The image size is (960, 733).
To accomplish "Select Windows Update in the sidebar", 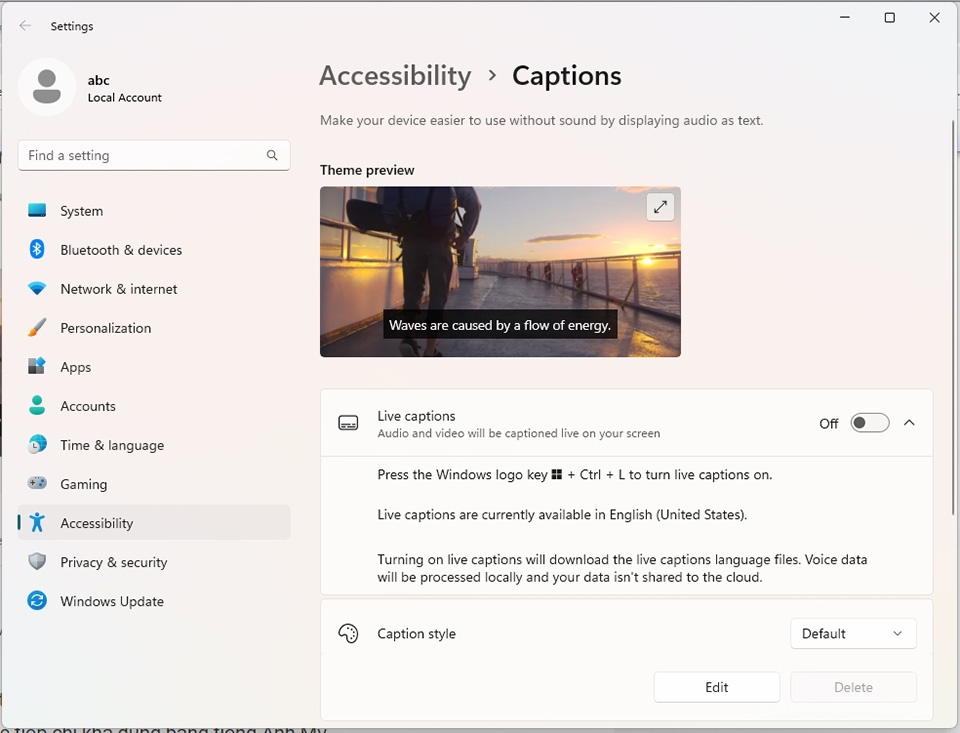I will (x=112, y=601).
